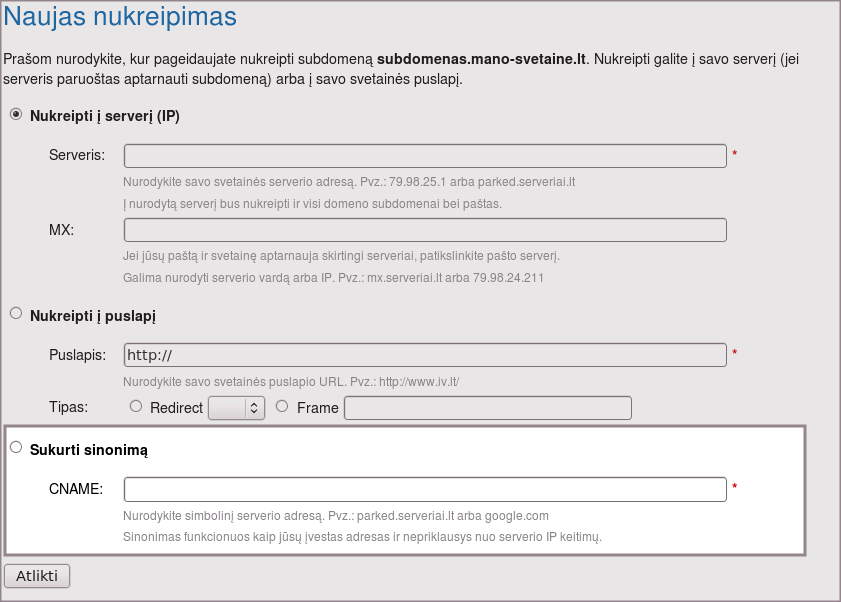Select the "Nukreipti į serverį (IP)" radio button
Viewport: 841px width, 602px height.
[15, 114]
